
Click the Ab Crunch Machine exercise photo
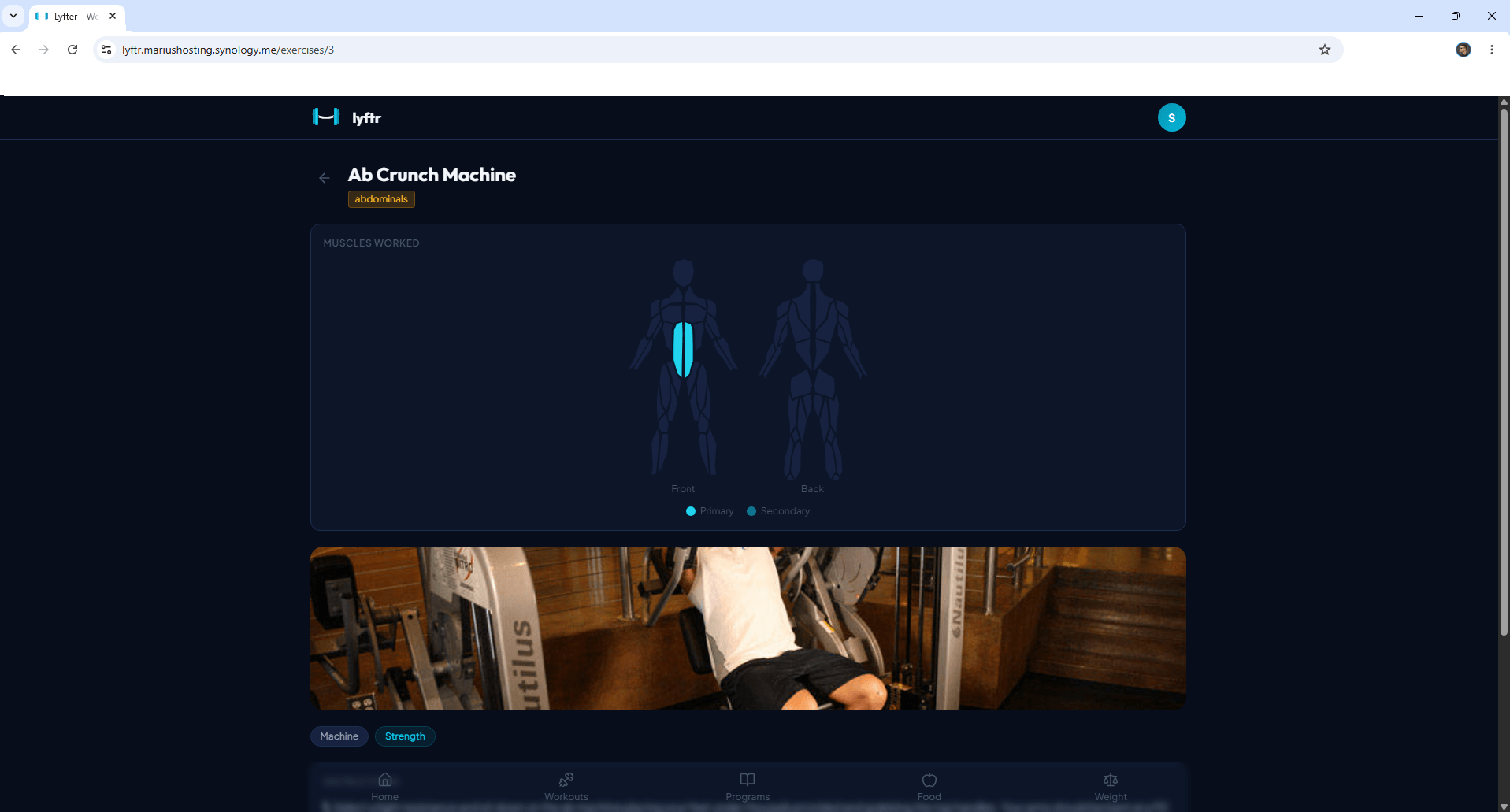748,628
